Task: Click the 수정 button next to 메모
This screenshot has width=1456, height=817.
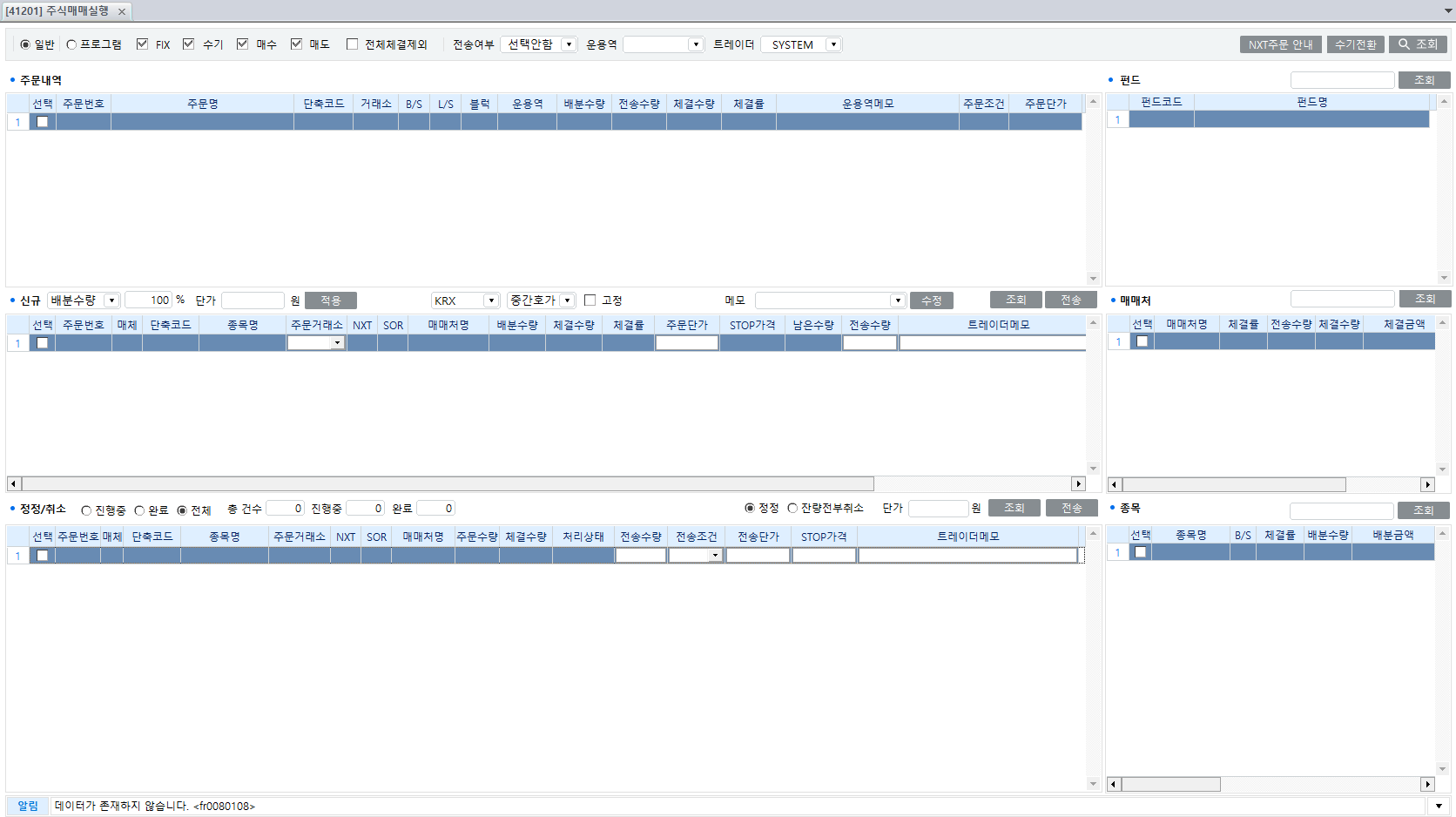Action: (x=932, y=300)
